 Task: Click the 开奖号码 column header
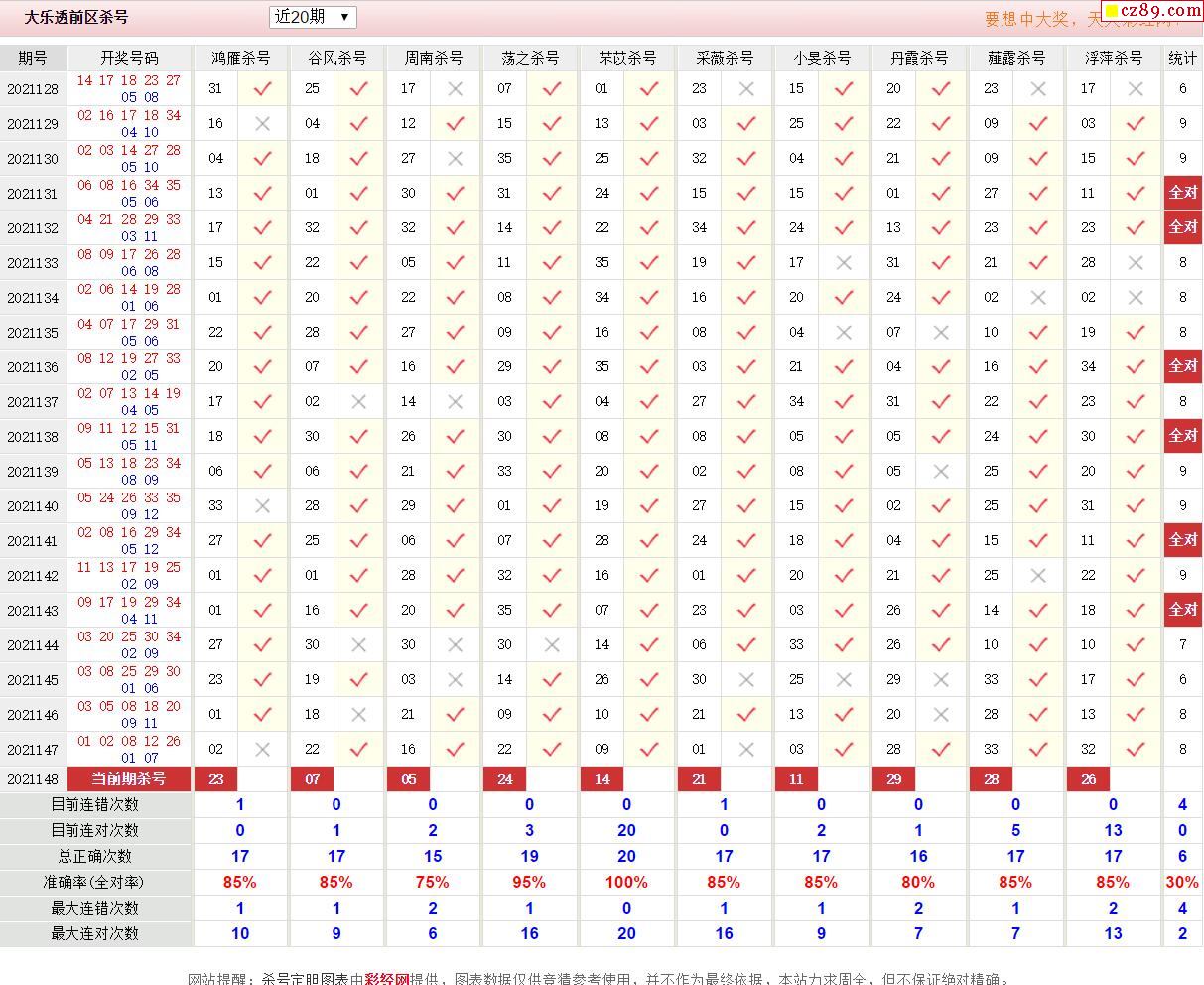(129, 58)
